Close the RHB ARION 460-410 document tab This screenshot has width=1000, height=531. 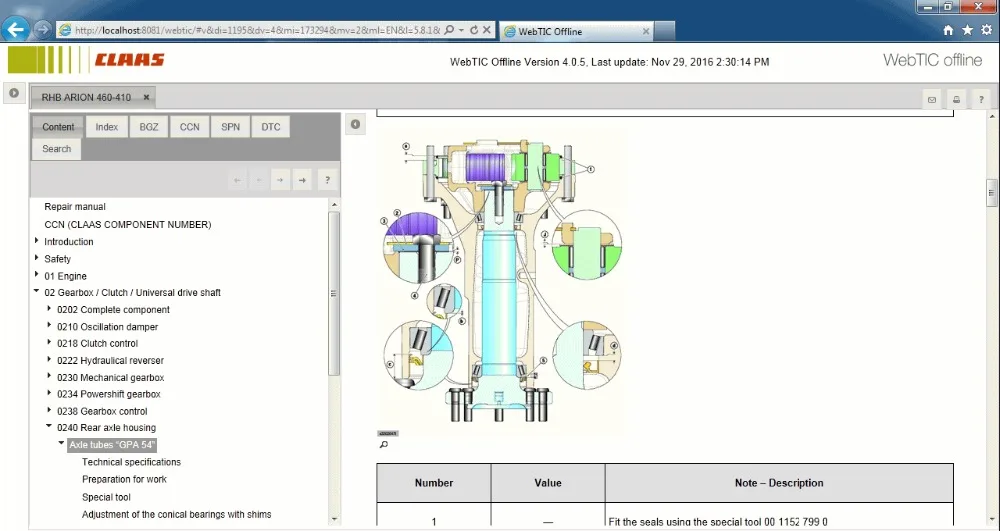(x=146, y=98)
